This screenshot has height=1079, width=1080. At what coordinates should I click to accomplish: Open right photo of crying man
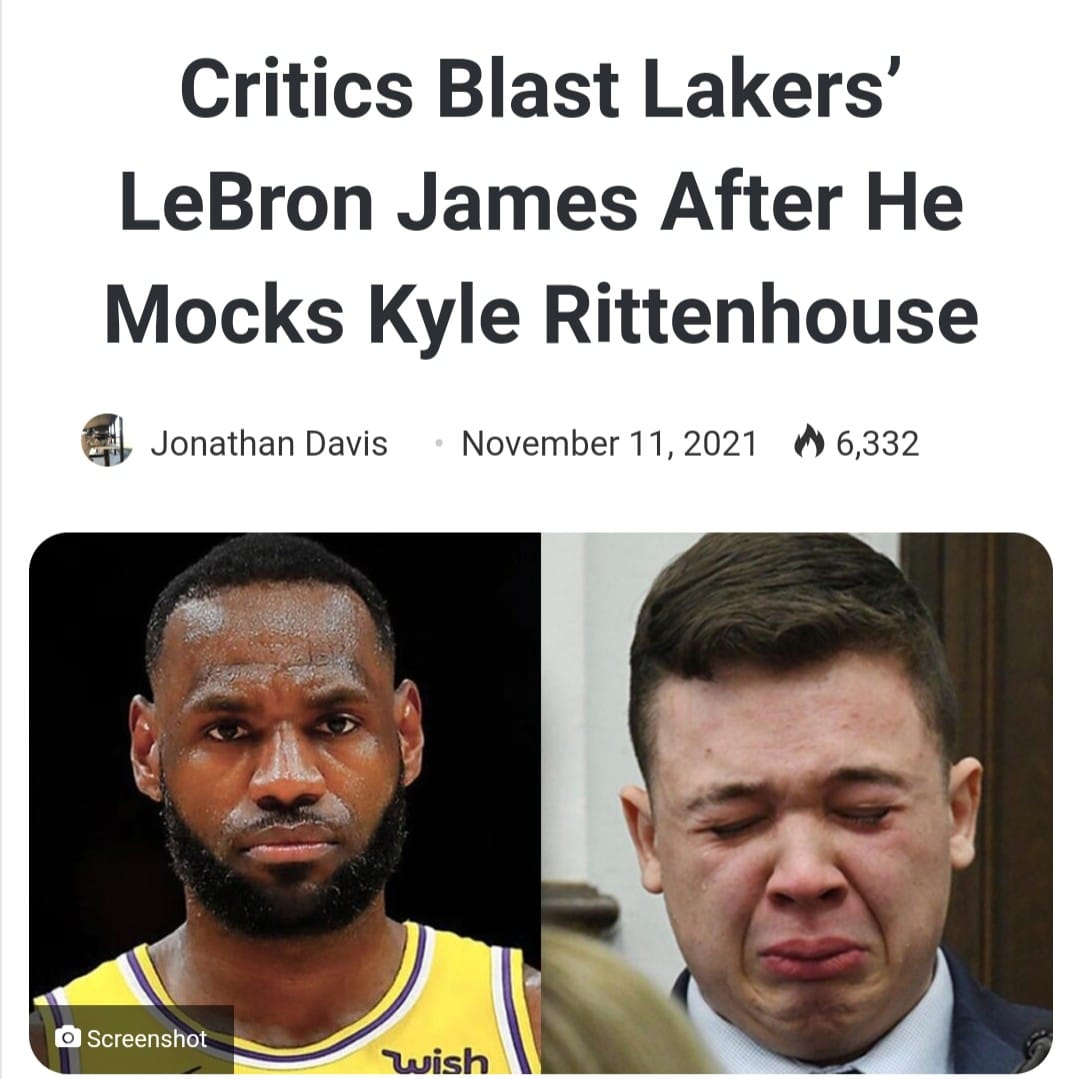pos(797,803)
